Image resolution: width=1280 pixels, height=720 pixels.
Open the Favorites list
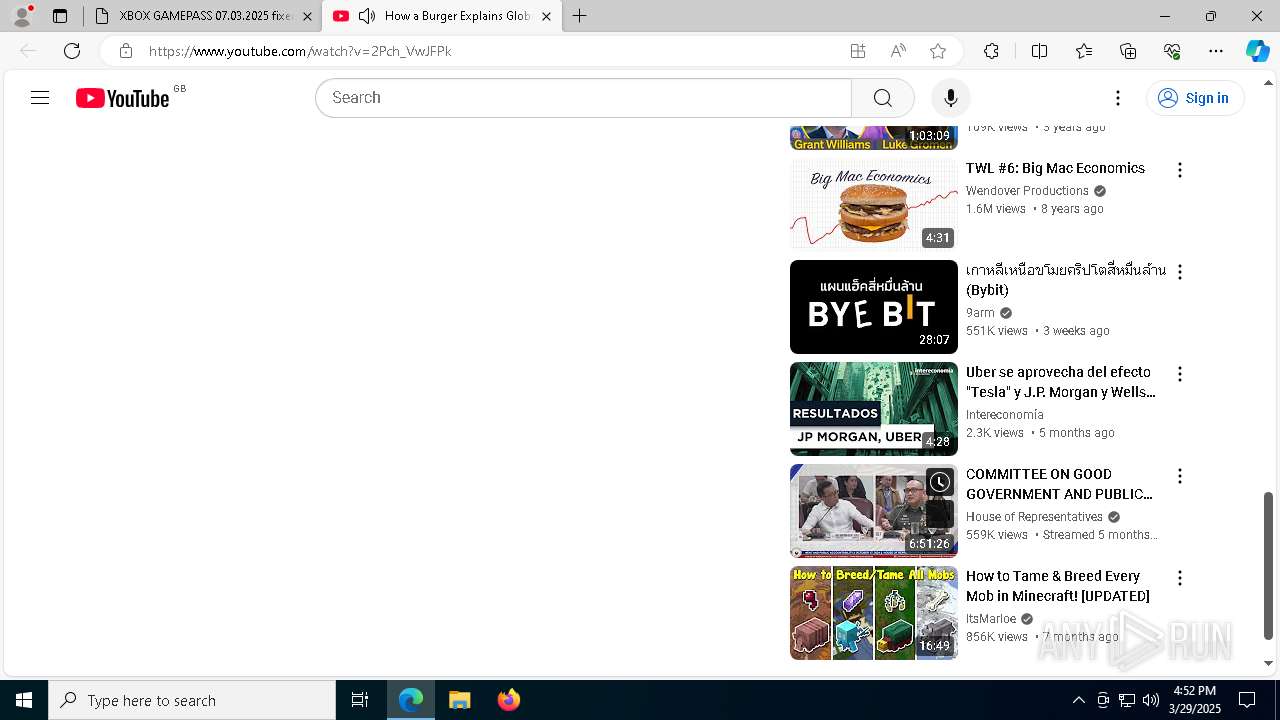tap(1084, 51)
